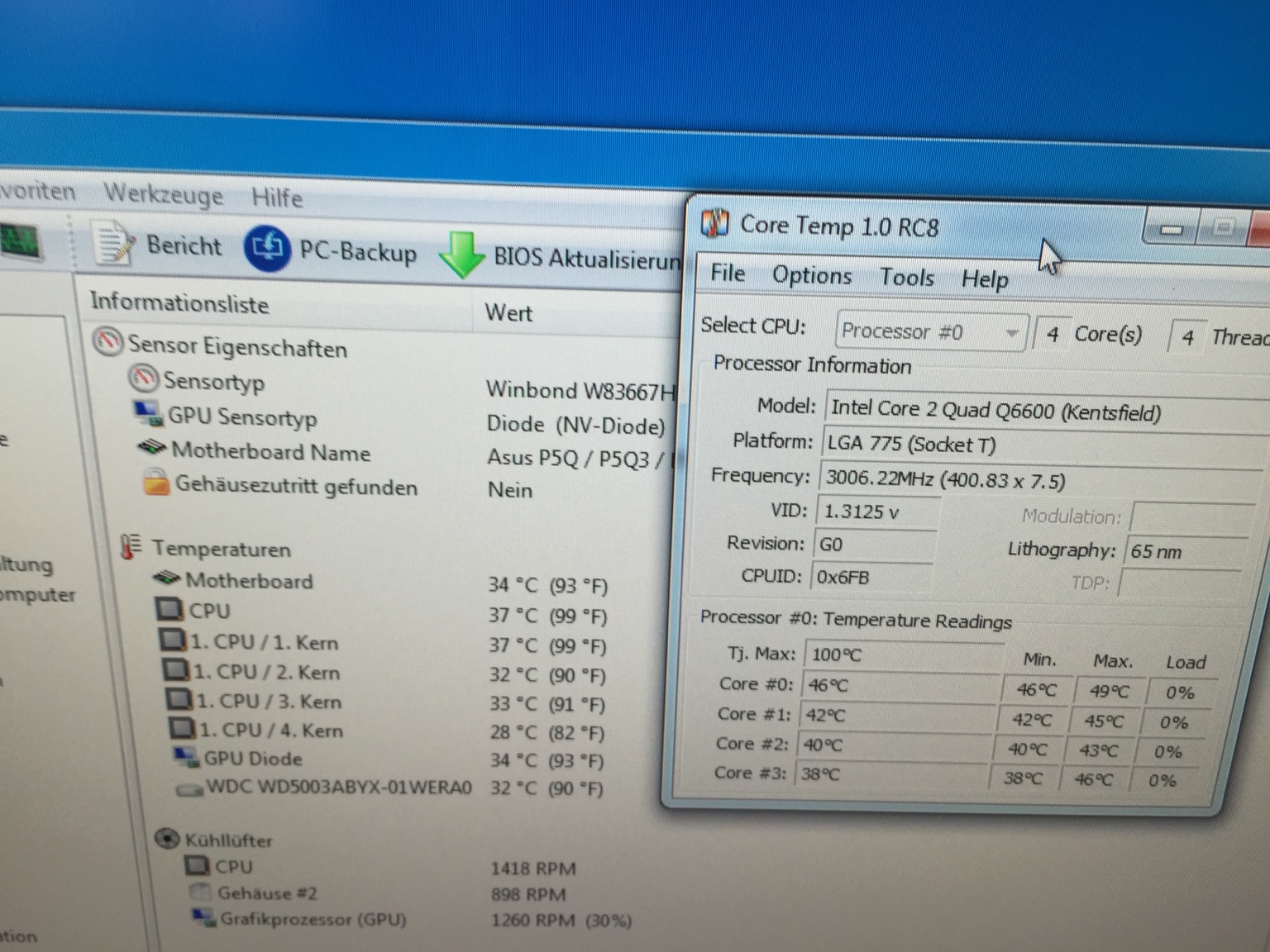Click the PC-Backup toolbar icon

click(x=267, y=248)
